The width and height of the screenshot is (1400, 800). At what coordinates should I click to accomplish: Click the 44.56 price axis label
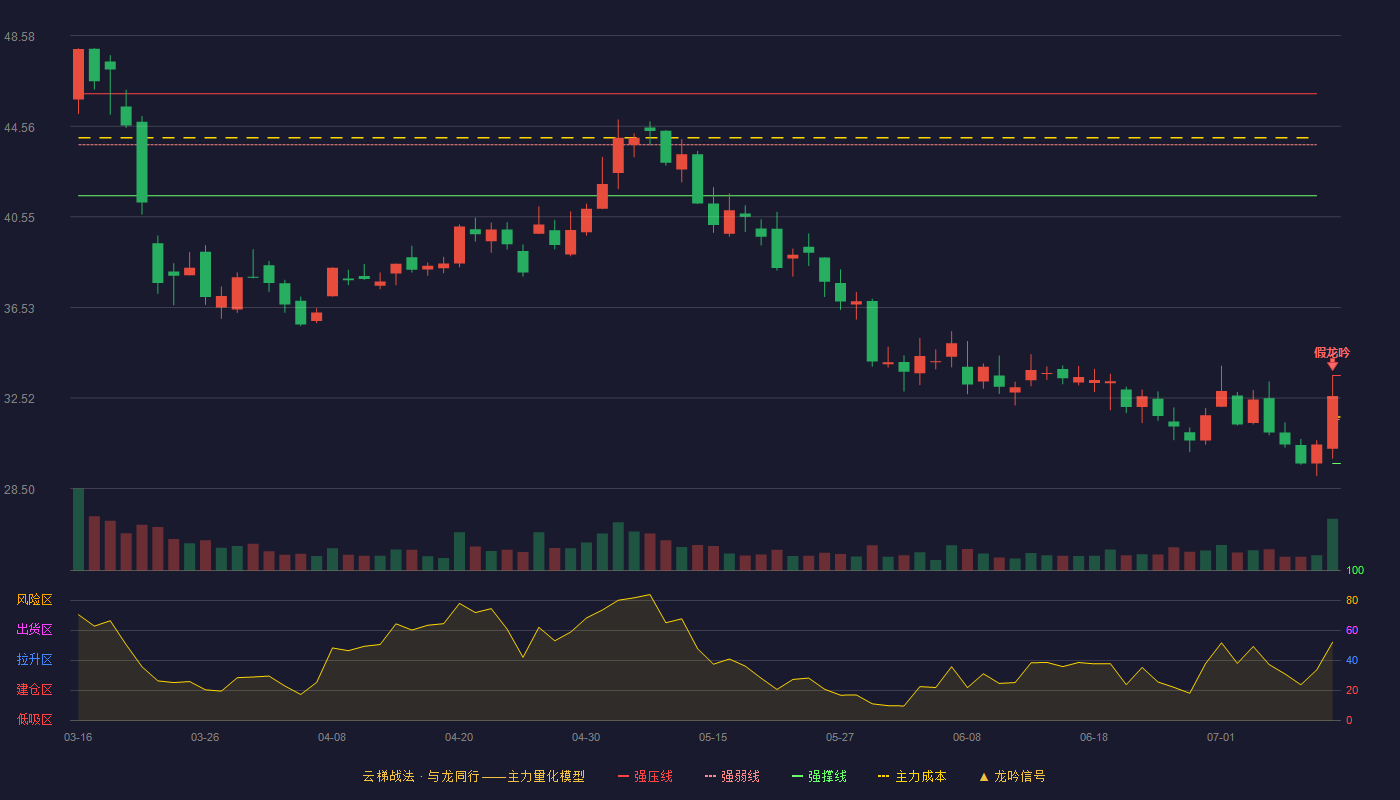[x=19, y=127]
